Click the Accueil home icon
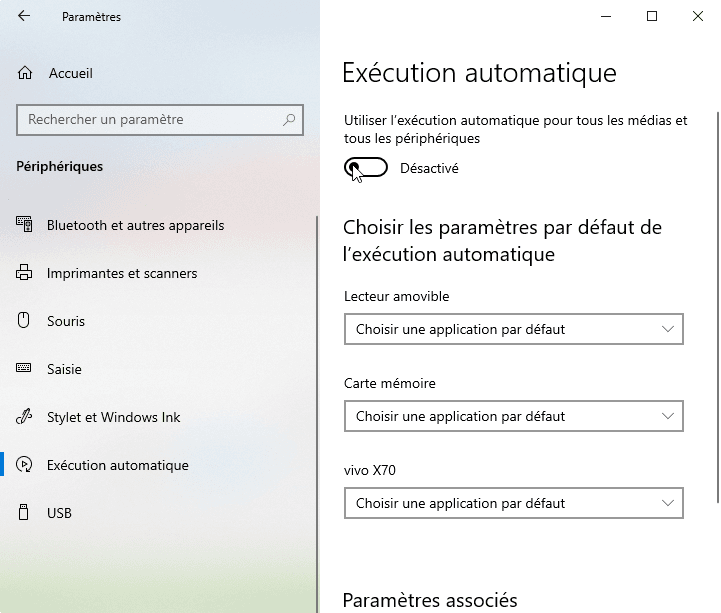 [25, 73]
